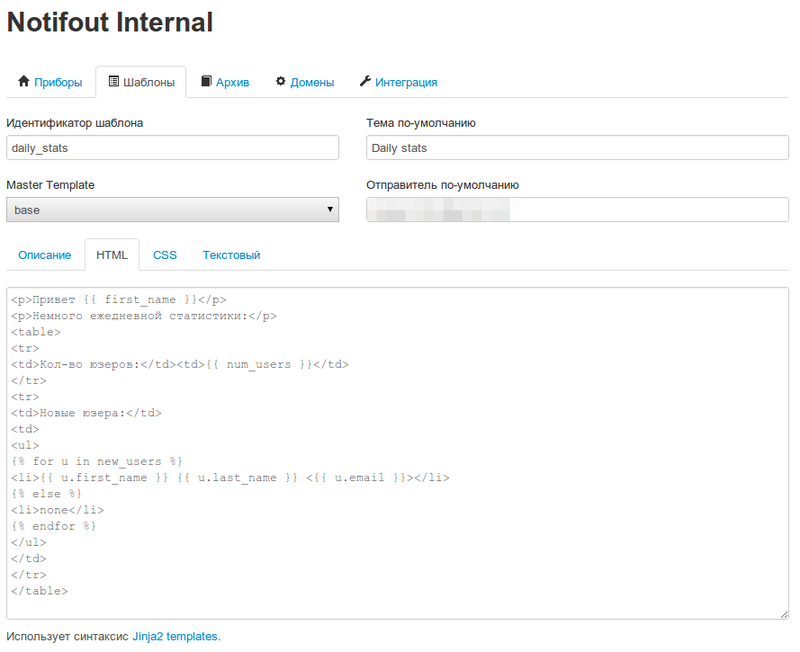Focus the template identifier field daily_stats

pos(172,148)
